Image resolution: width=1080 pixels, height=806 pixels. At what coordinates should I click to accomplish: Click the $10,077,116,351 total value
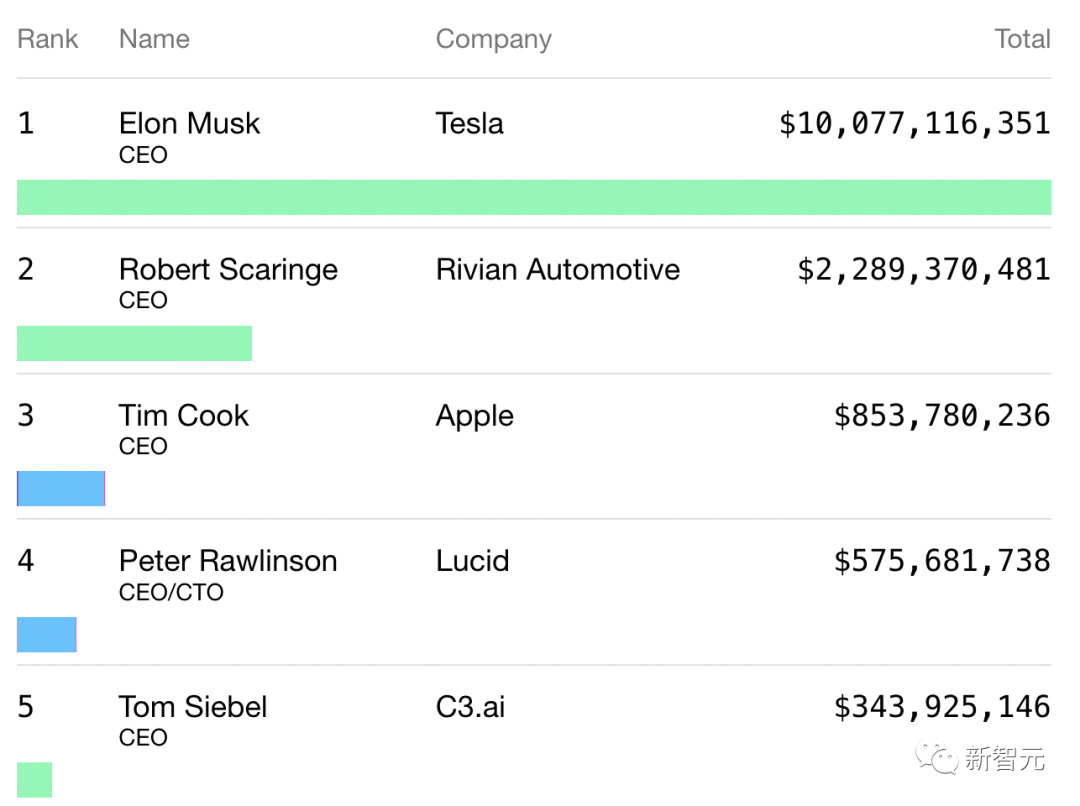click(914, 124)
